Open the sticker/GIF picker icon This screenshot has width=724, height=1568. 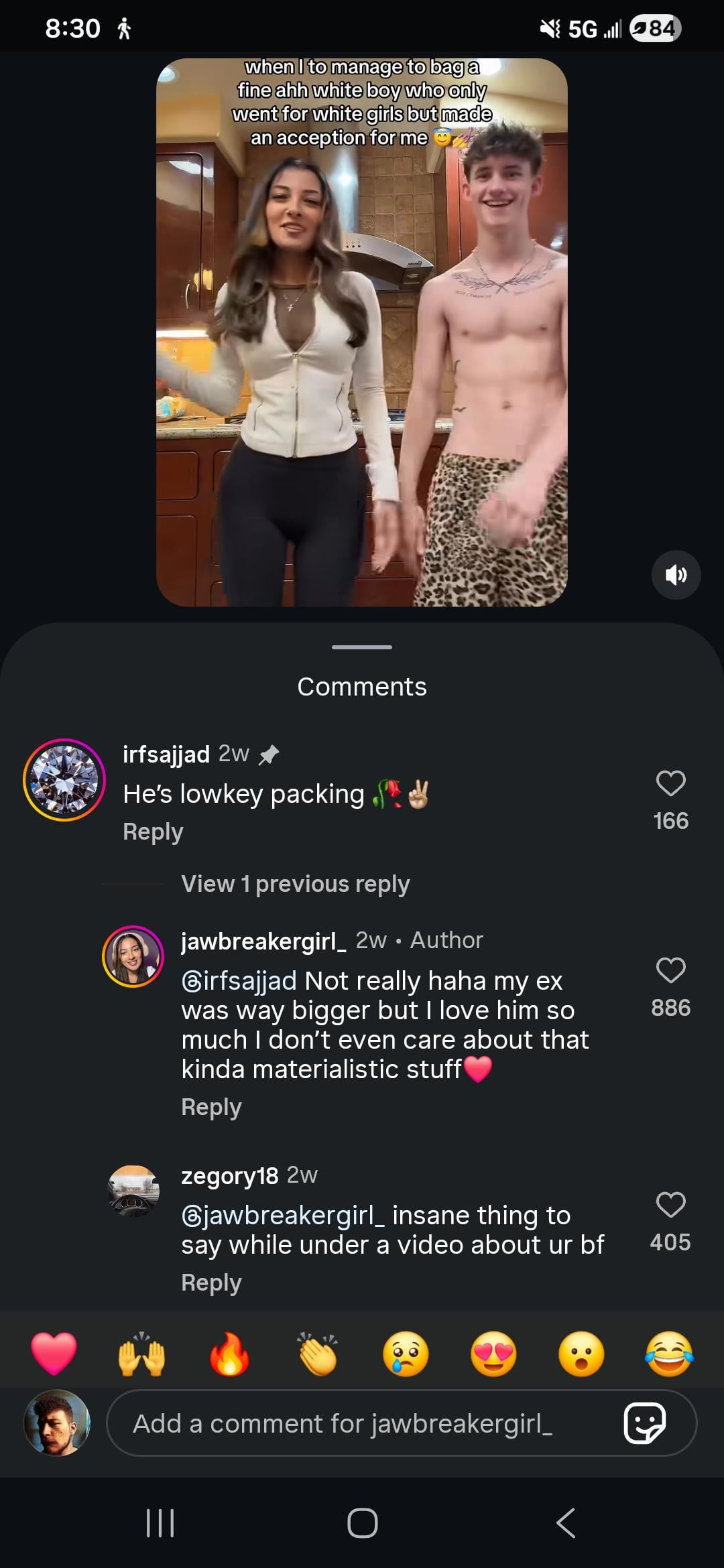645,1423
